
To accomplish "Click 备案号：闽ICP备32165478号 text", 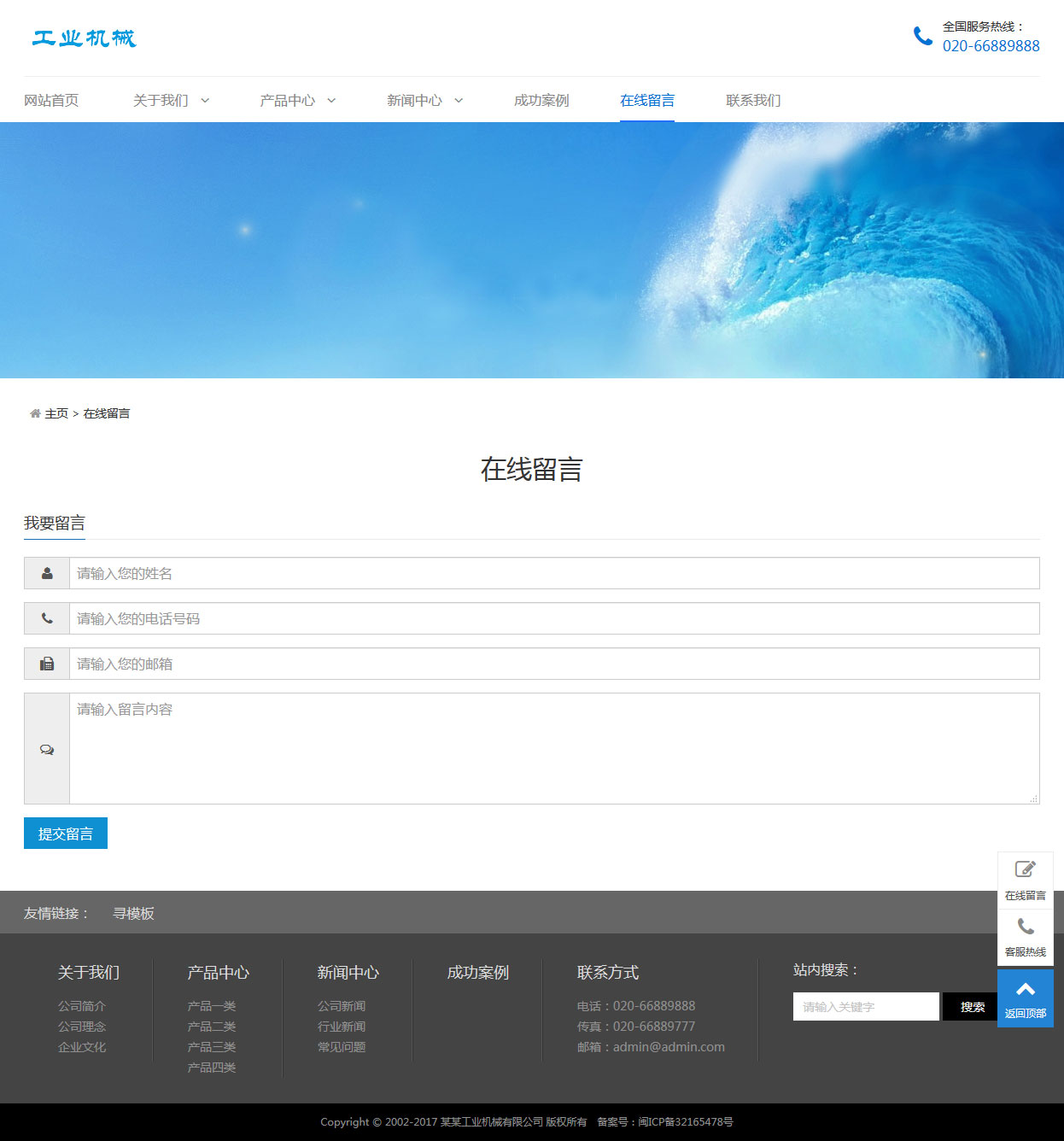I will (x=665, y=1122).
